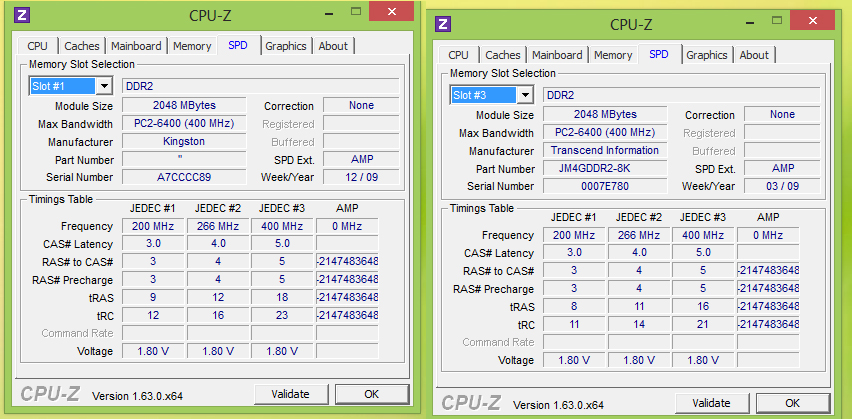This screenshot has height=419, width=852.
Task: Click the Kingston manufacturer field
Action: tap(184, 141)
